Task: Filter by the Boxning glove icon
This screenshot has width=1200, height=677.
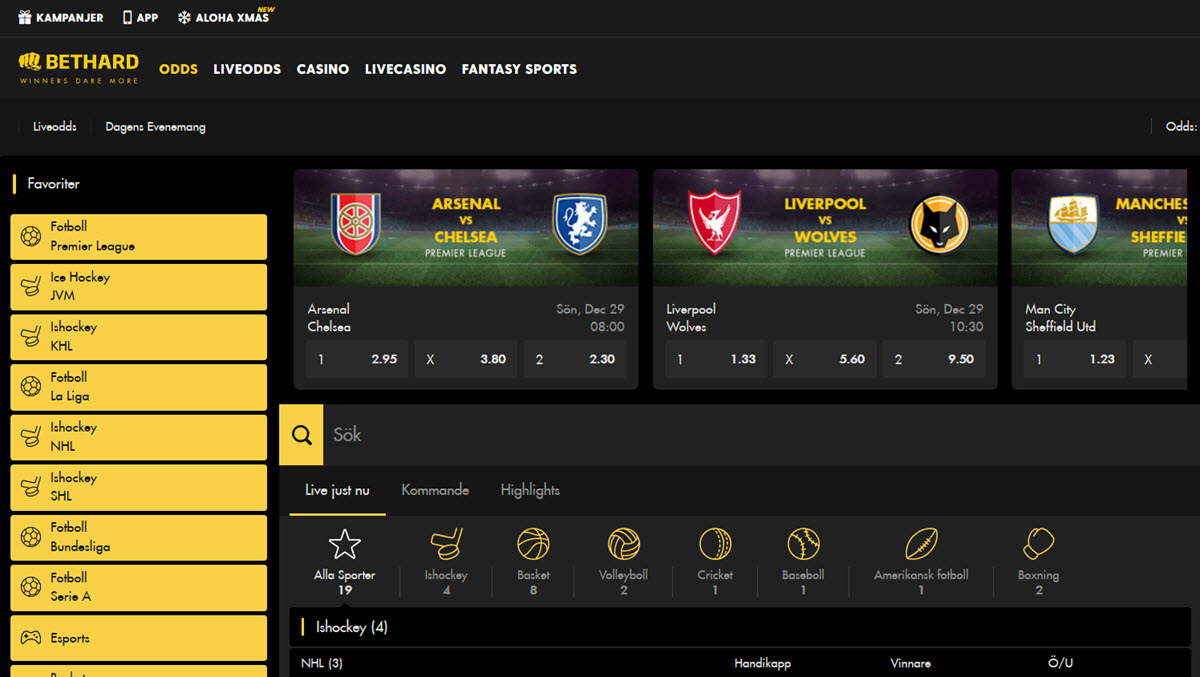Action: point(1038,545)
